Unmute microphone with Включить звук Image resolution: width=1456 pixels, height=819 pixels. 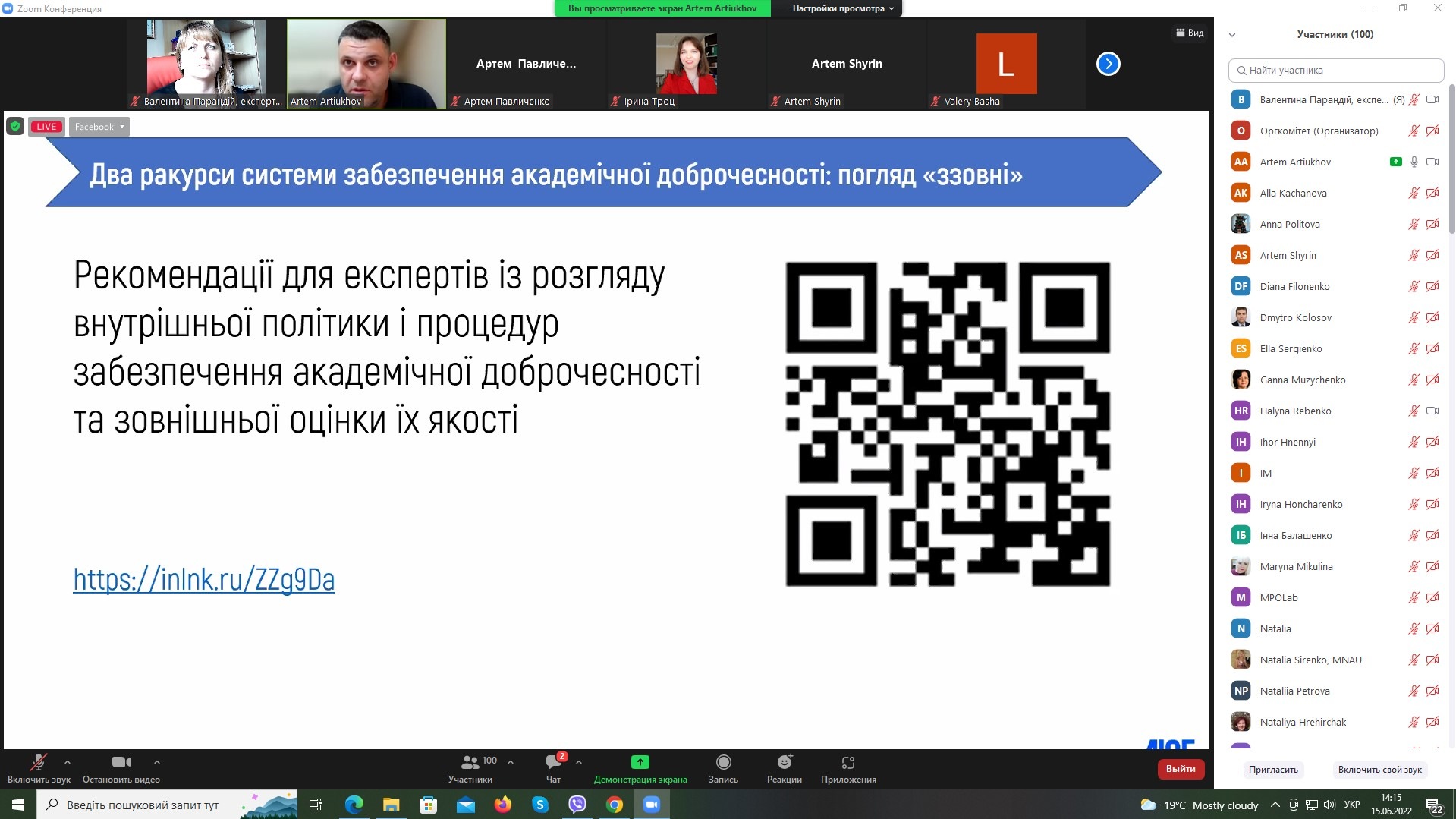(38, 763)
